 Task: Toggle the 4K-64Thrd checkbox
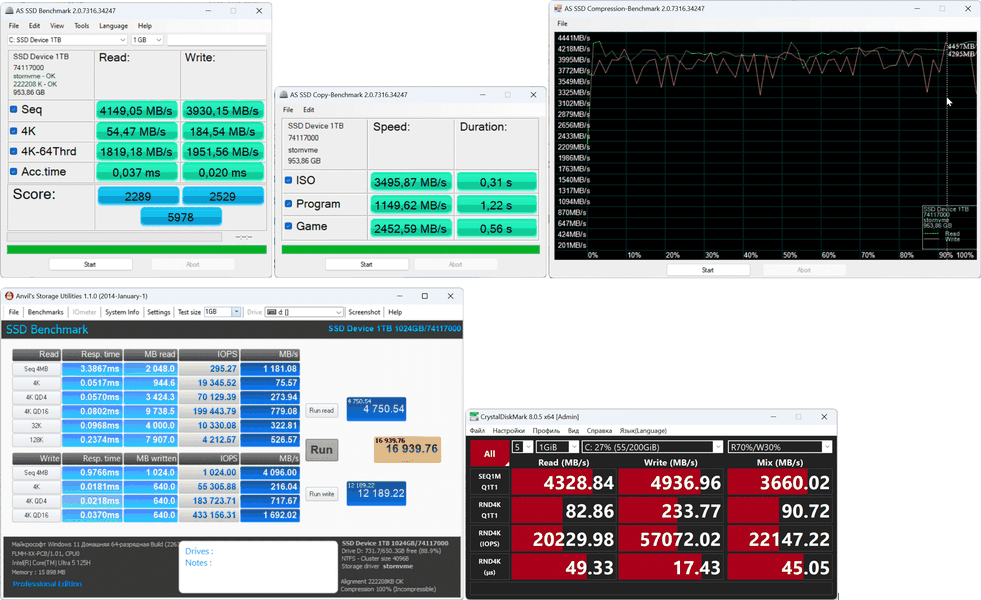14,151
